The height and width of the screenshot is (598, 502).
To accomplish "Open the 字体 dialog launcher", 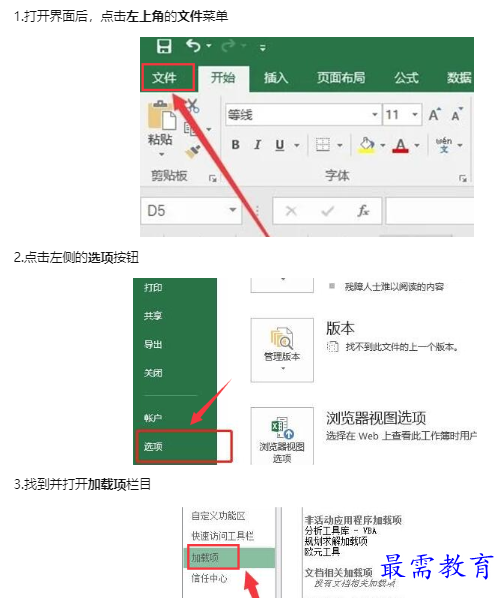I will pyautogui.click(x=463, y=178).
